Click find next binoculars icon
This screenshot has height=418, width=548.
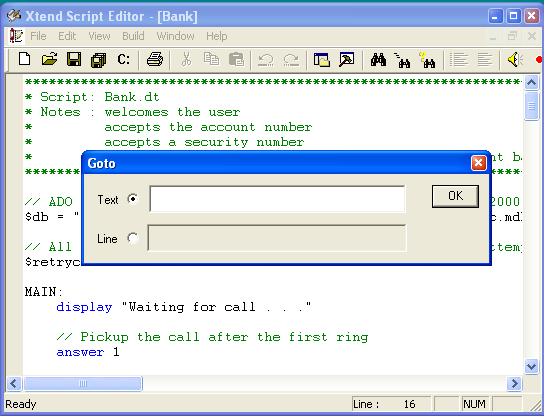click(402, 60)
